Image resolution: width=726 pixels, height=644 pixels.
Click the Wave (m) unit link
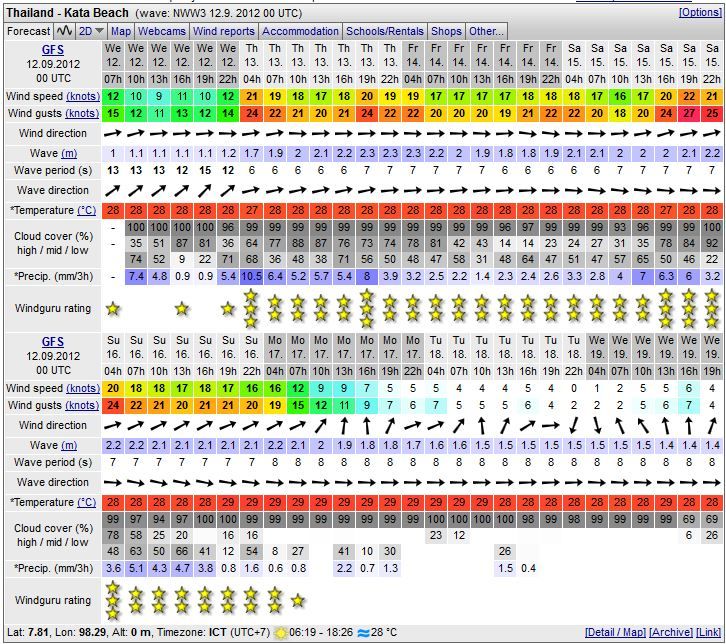click(x=69, y=153)
